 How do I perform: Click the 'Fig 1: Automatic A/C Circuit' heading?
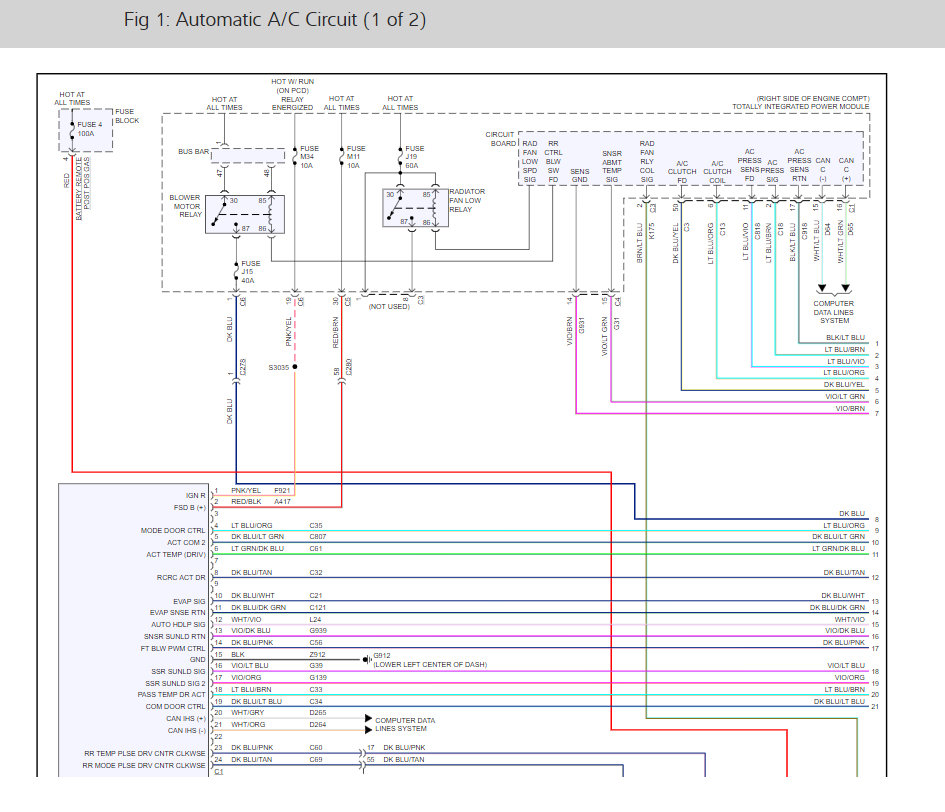click(275, 20)
